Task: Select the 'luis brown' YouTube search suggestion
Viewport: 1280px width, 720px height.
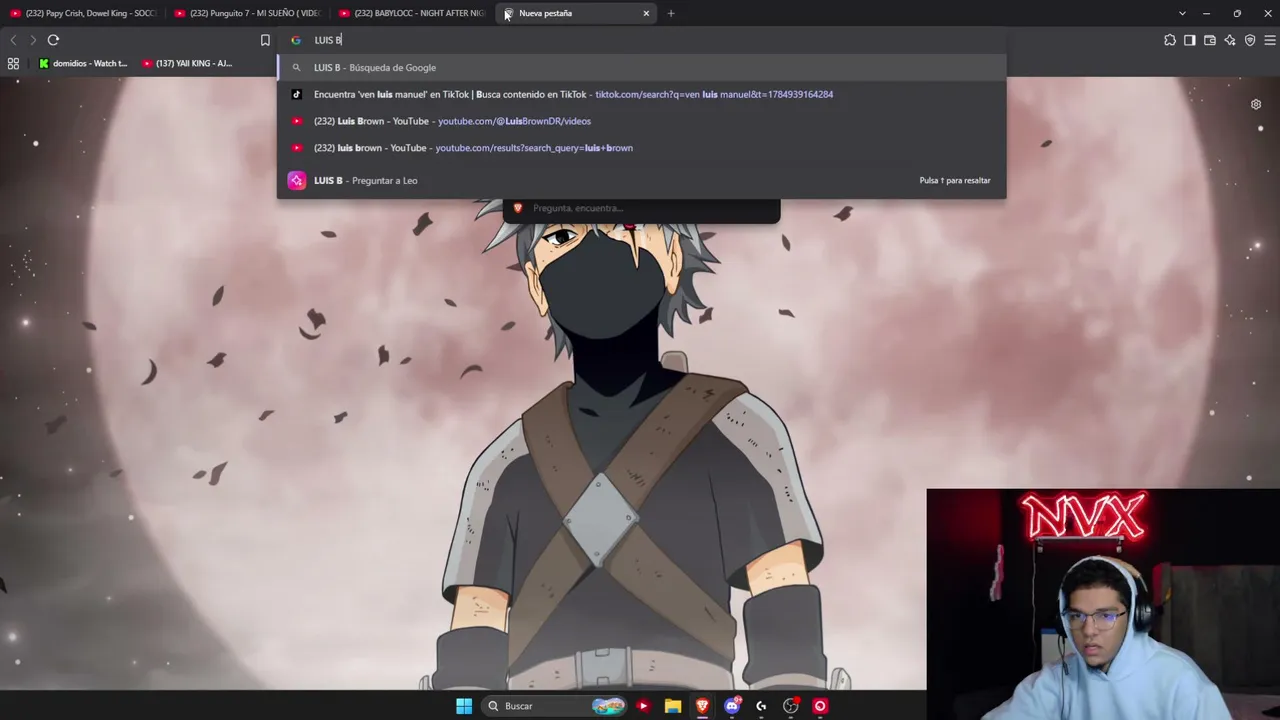Action: [641, 148]
